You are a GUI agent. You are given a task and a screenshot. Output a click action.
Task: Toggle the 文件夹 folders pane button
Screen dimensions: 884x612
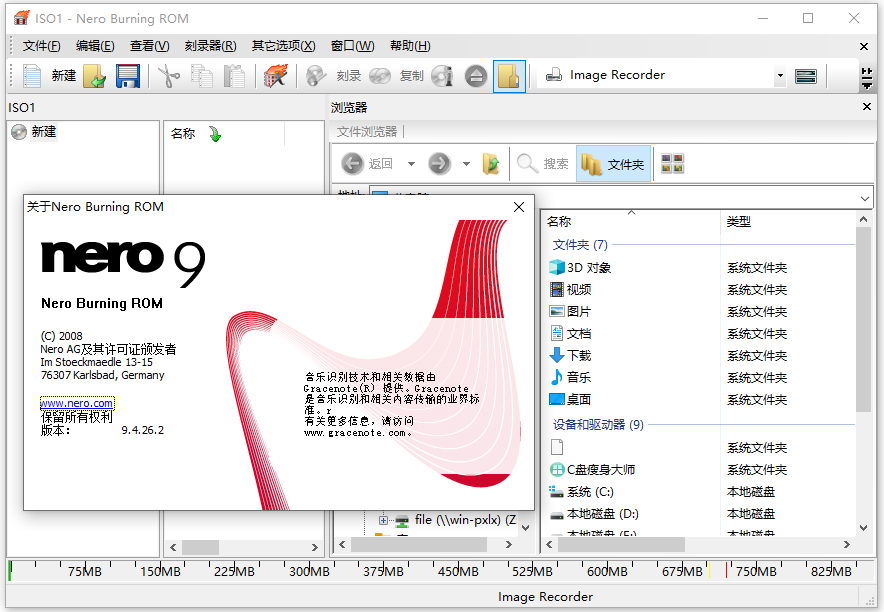[x=613, y=164]
